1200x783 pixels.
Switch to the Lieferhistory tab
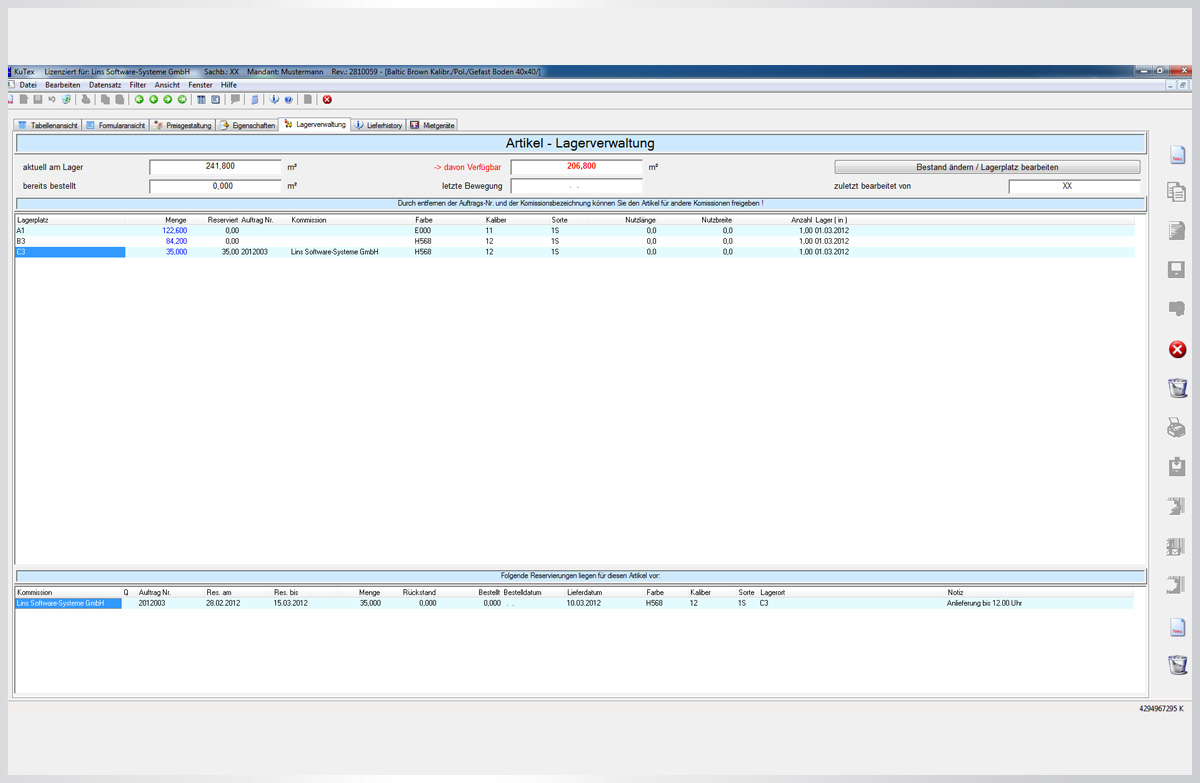point(378,126)
